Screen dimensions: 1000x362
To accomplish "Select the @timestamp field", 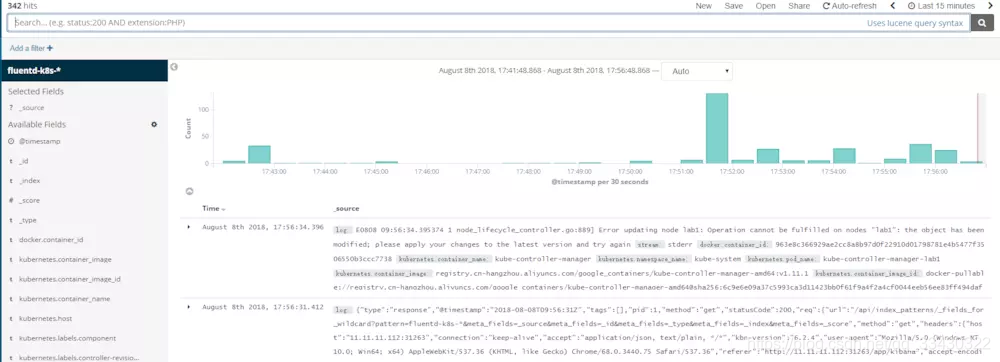I will (x=40, y=141).
